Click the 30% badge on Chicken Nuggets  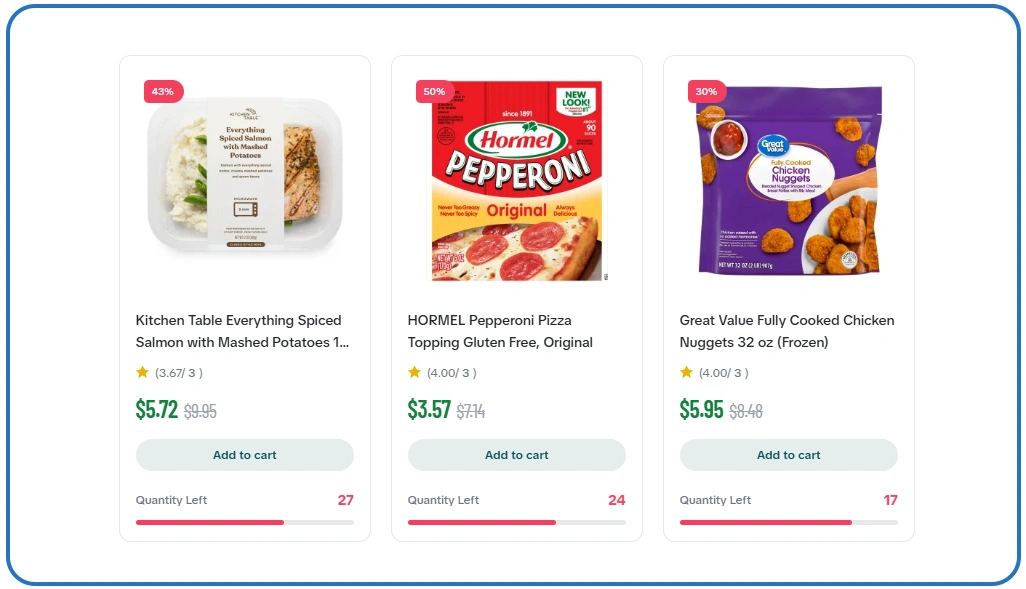(706, 91)
